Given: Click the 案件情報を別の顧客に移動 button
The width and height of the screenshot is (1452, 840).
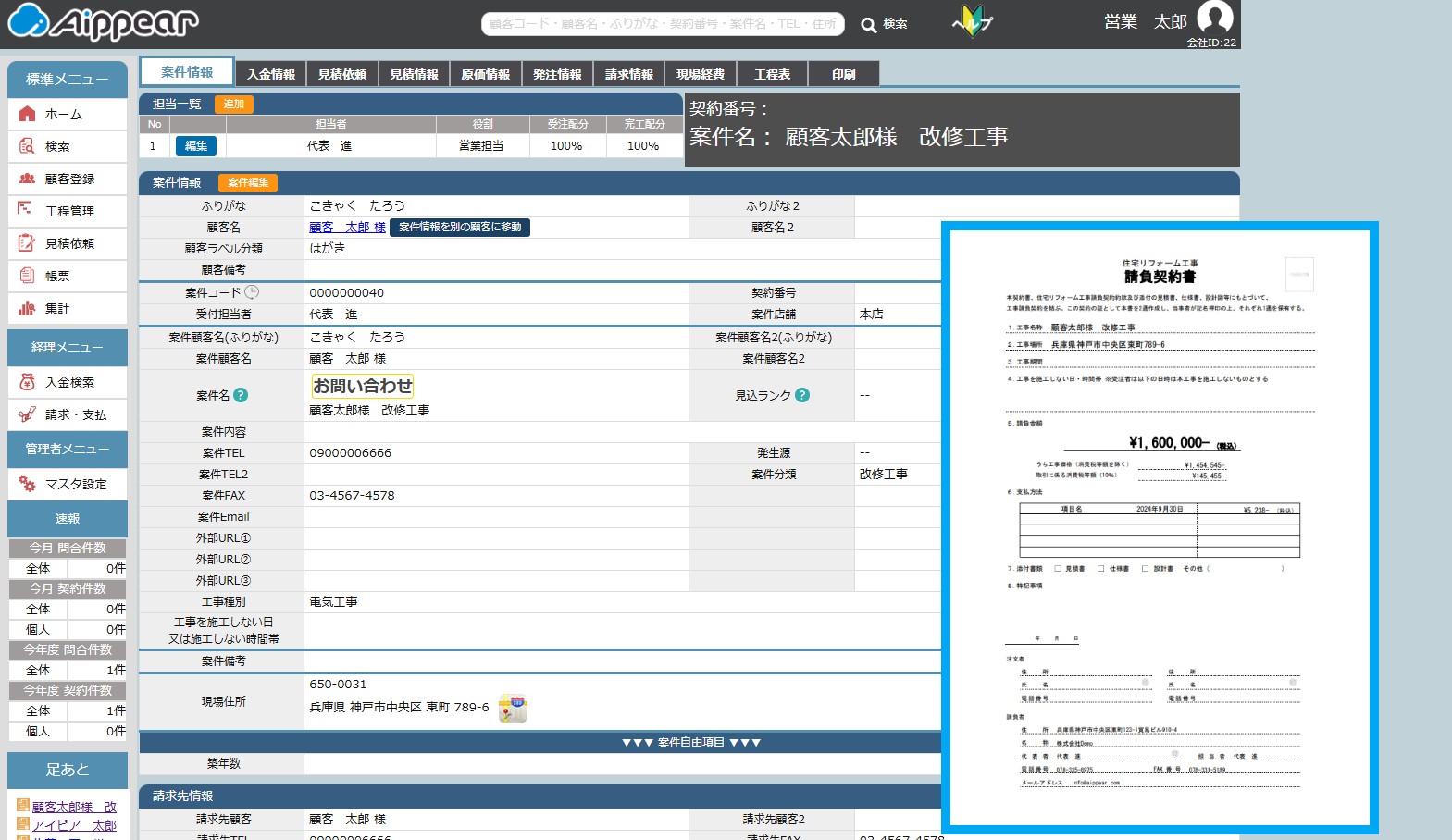Looking at the screenshot, I should [x=460, y=228].
